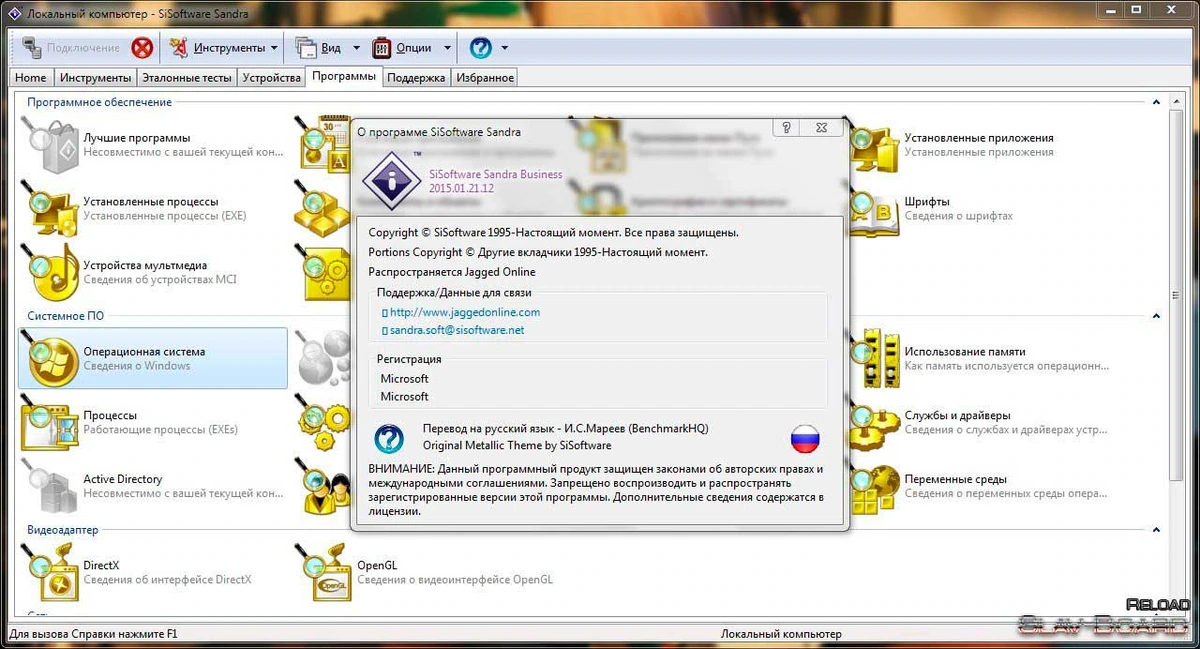Screen dimensions: 1200x649
Task: Open the Поддержка tab
Action: tap(416, 78)
